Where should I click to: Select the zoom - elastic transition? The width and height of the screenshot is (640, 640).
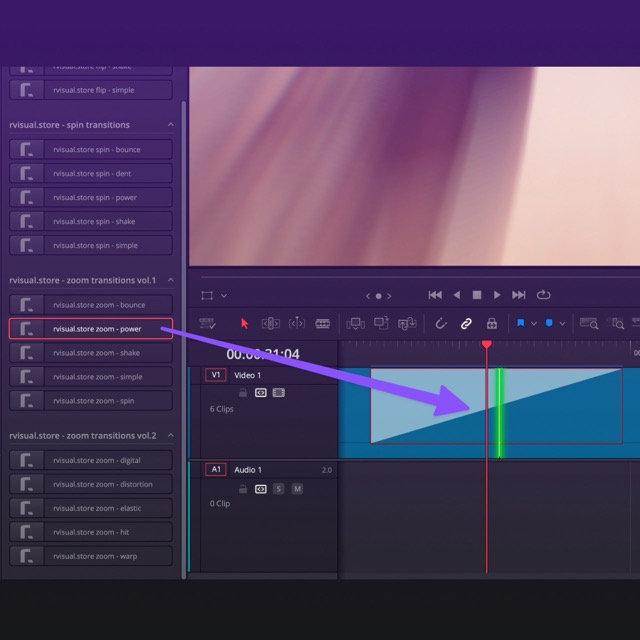91,508
